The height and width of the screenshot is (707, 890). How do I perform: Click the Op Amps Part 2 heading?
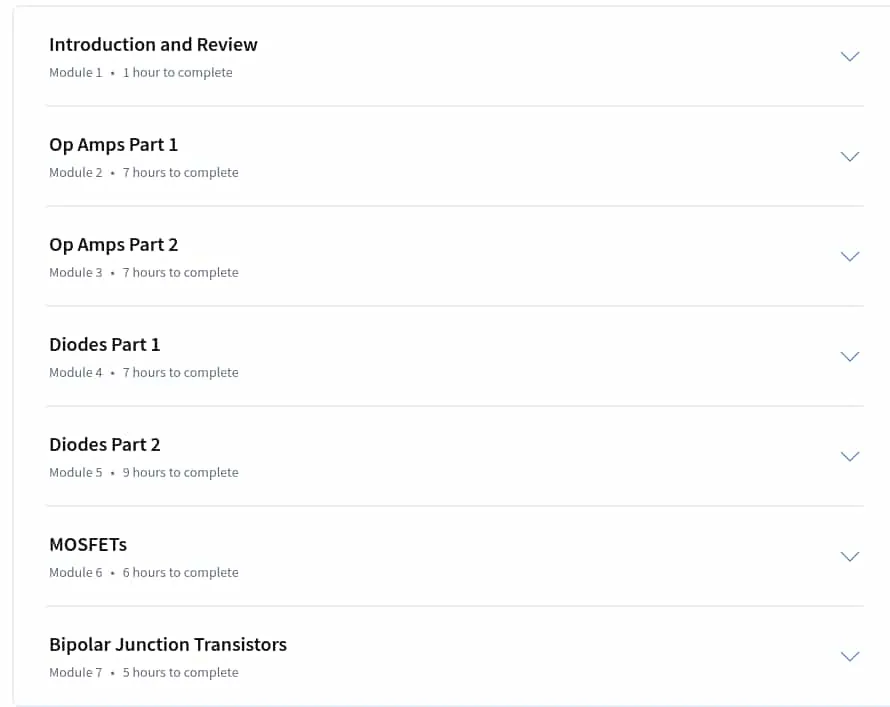pyautogui.click(x=114, y=245)
